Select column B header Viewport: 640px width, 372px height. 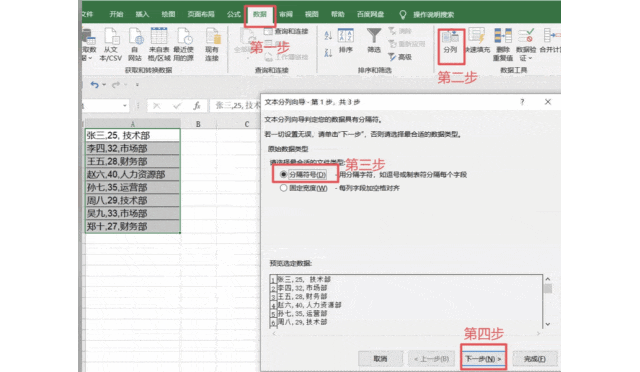(198, 124)
